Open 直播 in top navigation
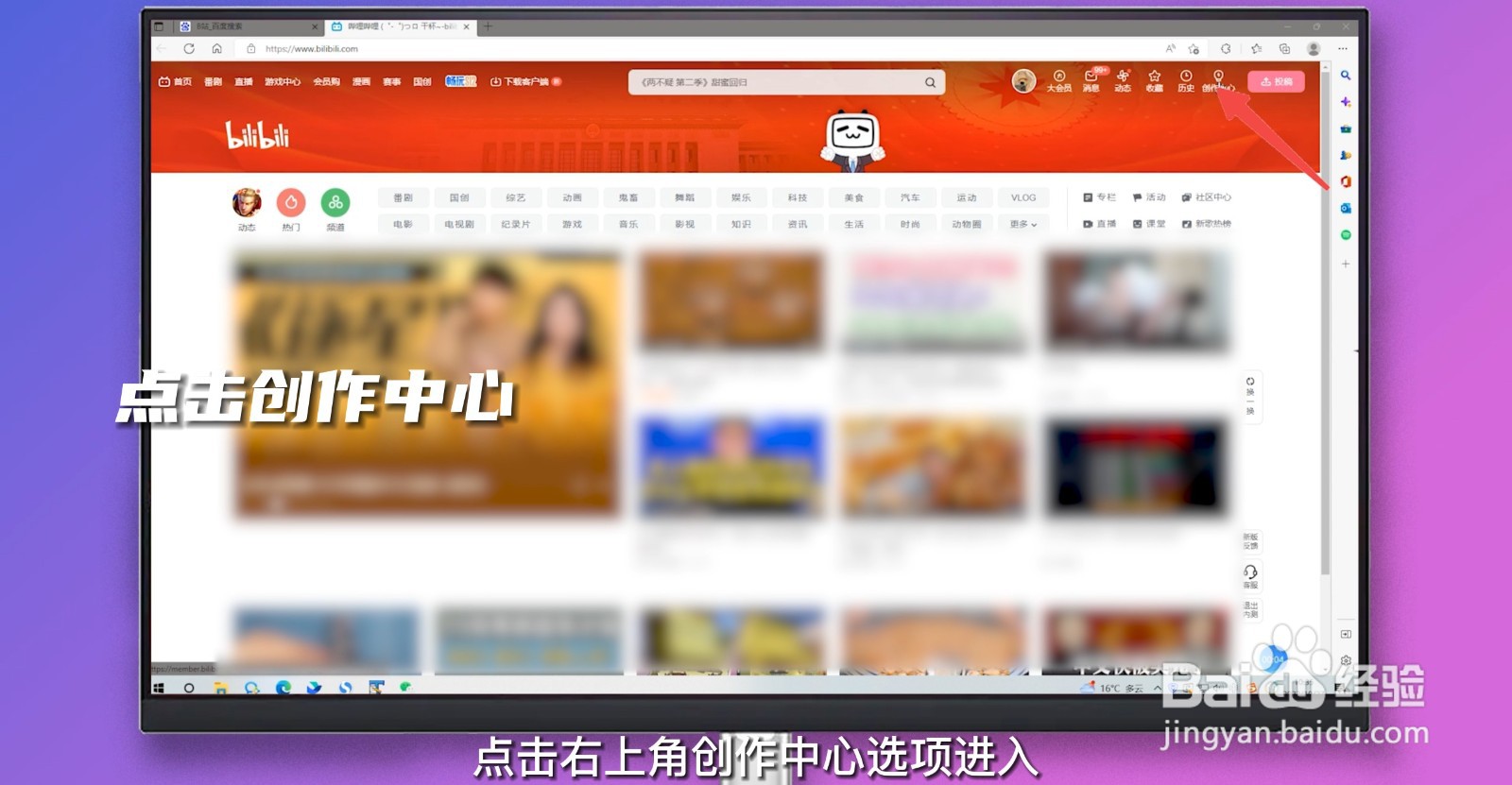1512x785 pixels. point(244,82)
